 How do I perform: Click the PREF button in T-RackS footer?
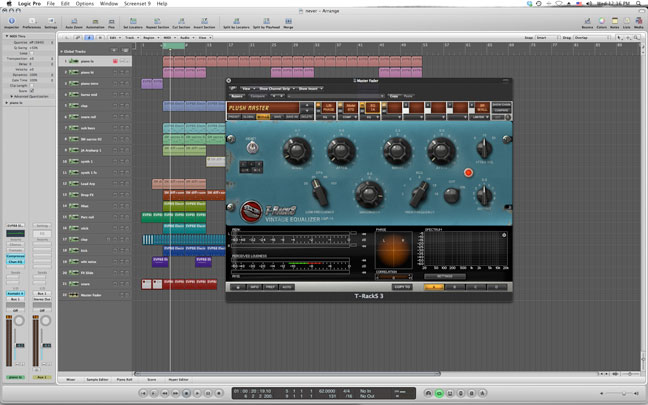pos(270,287)
